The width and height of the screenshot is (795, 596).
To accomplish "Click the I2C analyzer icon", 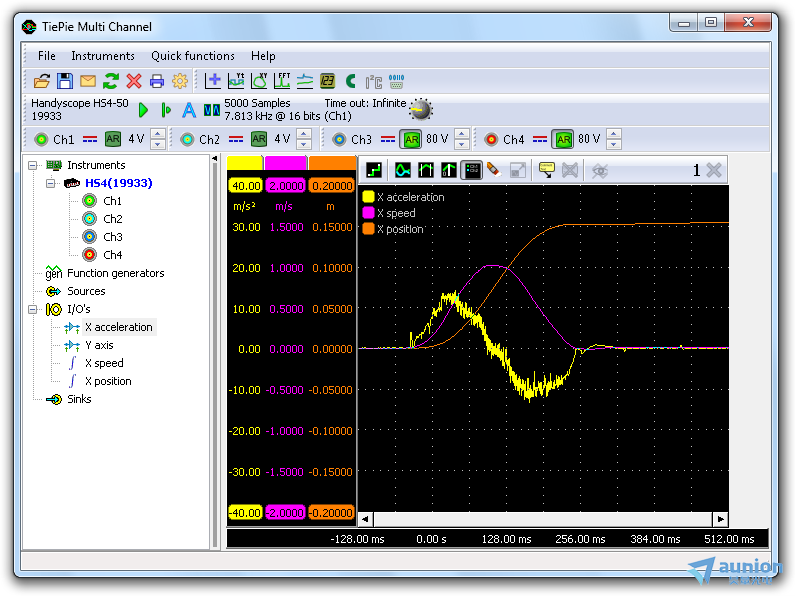I will 373,81.
